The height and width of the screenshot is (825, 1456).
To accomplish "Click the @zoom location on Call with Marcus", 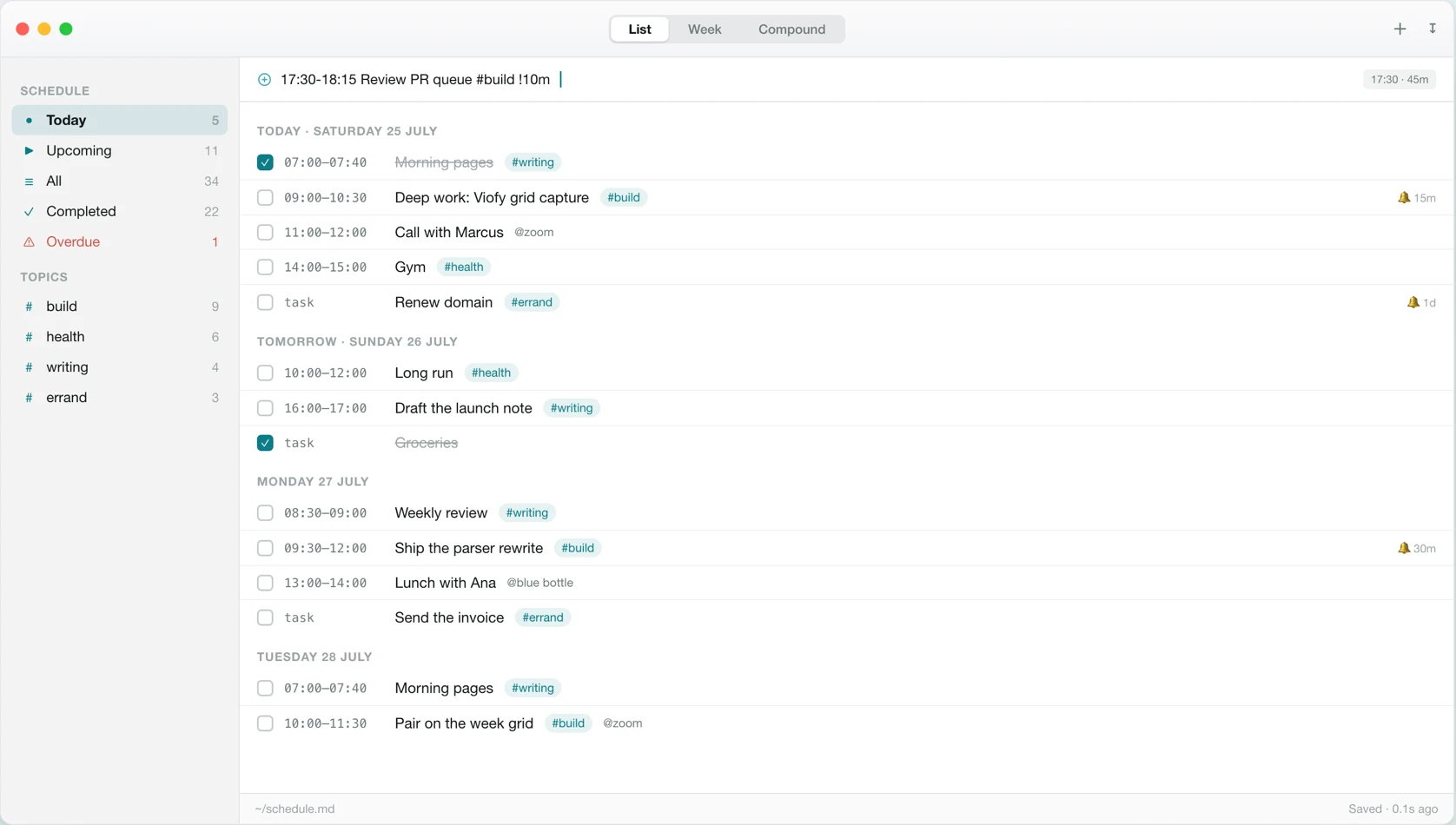I will pos(534,233).
